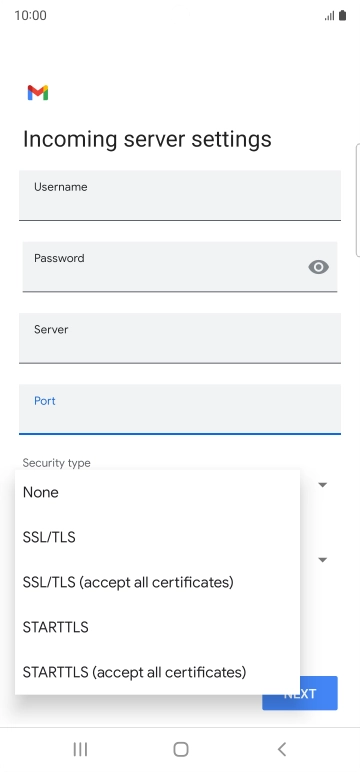Focus the Password input field
This screenshot has height=772, width=360.
coord(180,267)
